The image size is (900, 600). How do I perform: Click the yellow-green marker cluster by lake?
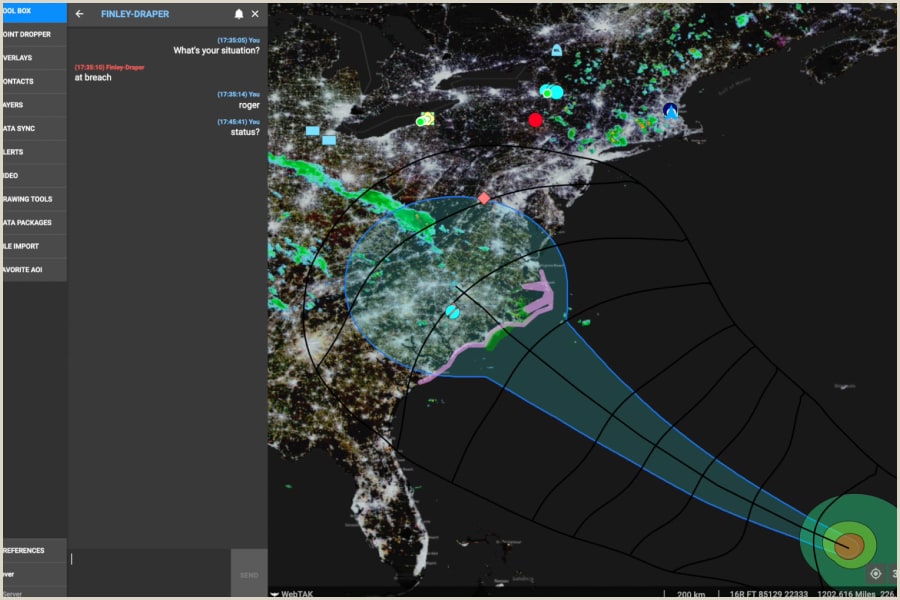(426, 119)
